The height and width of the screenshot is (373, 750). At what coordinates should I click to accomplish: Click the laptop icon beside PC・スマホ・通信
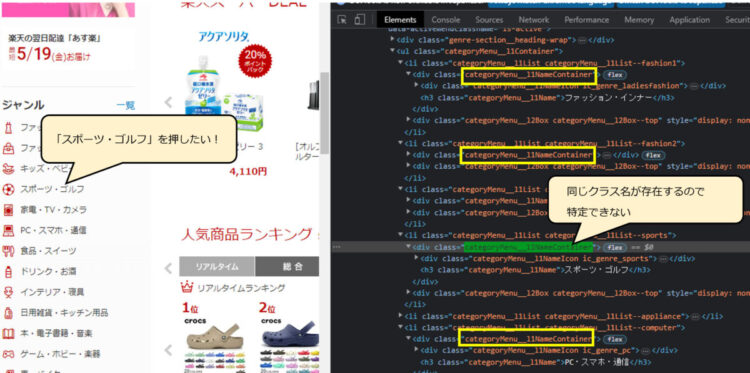point(8,230)
